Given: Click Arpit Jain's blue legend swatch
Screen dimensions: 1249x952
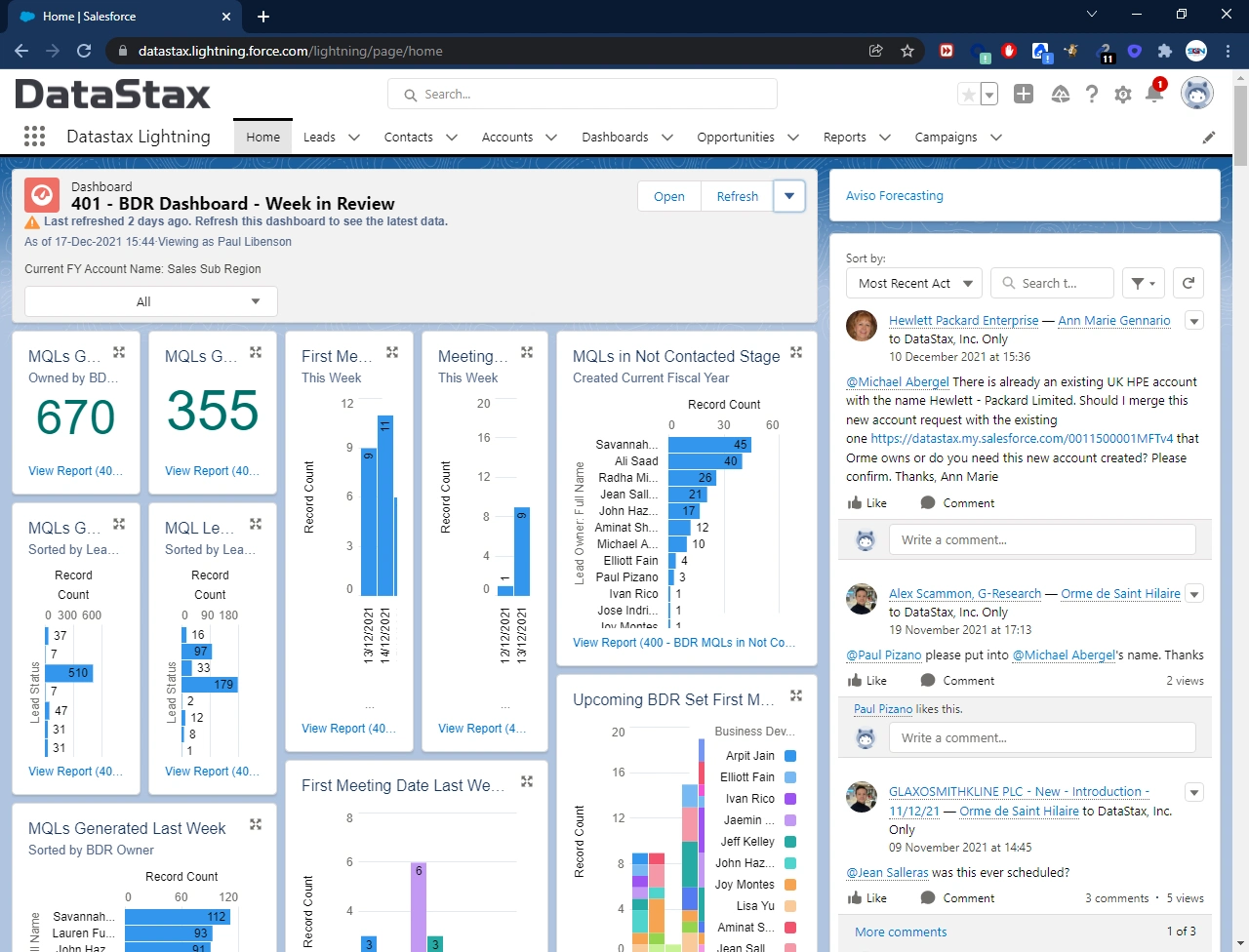Looking at the screenshot, I should tap(790, 756).
